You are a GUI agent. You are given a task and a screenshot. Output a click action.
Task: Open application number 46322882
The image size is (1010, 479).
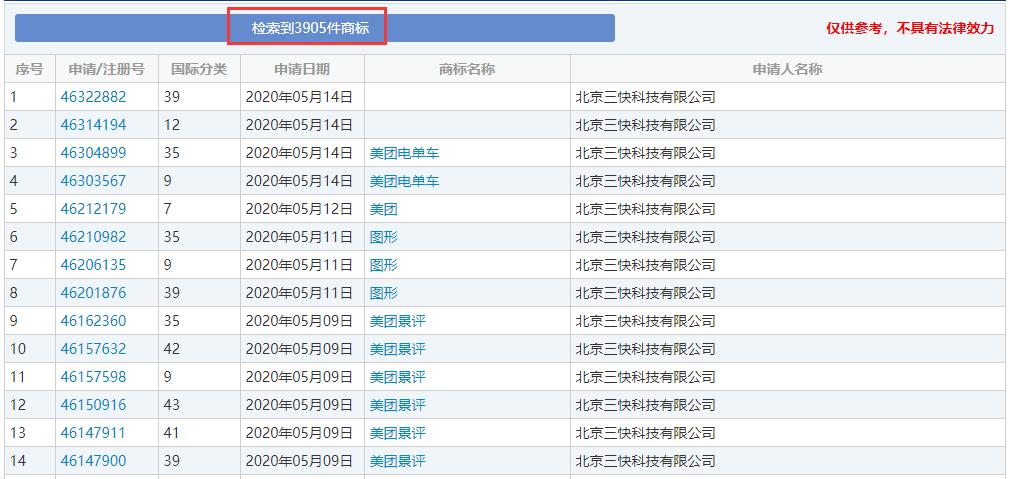click(x=93, y=97)
